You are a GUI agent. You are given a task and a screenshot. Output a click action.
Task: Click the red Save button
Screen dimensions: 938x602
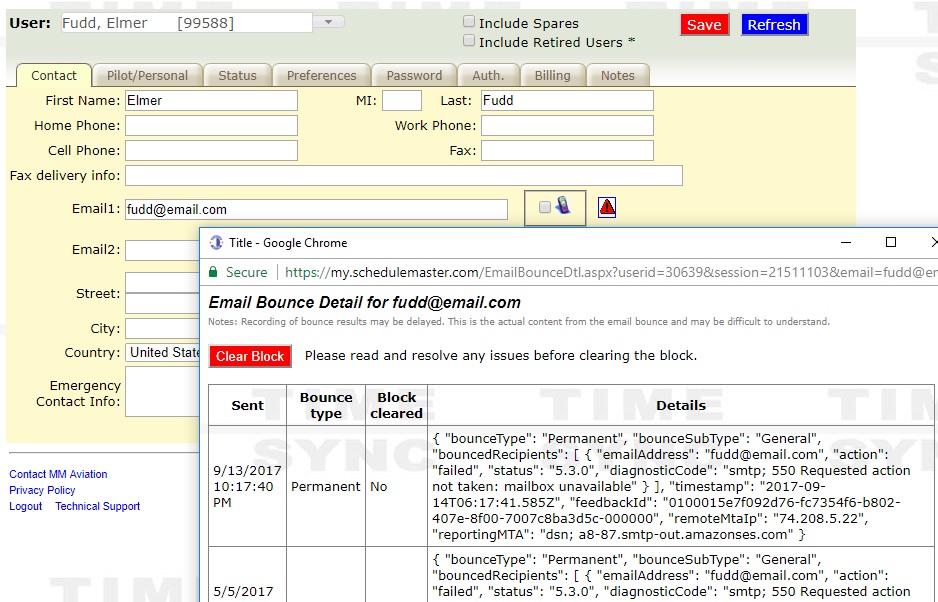tap(704, 25)
